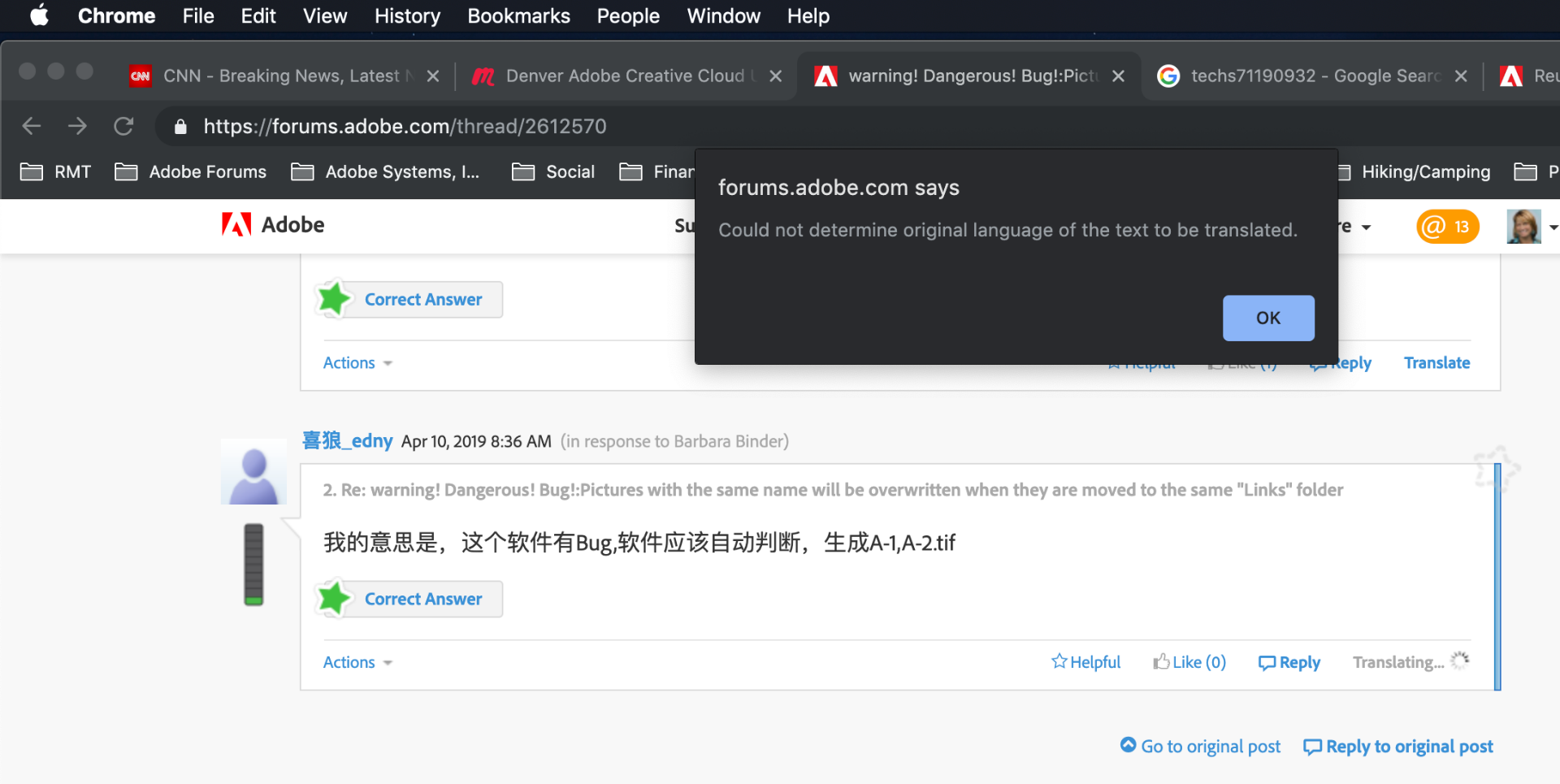
Task: Translate the first reply
Action: [x=1436, y=362]
